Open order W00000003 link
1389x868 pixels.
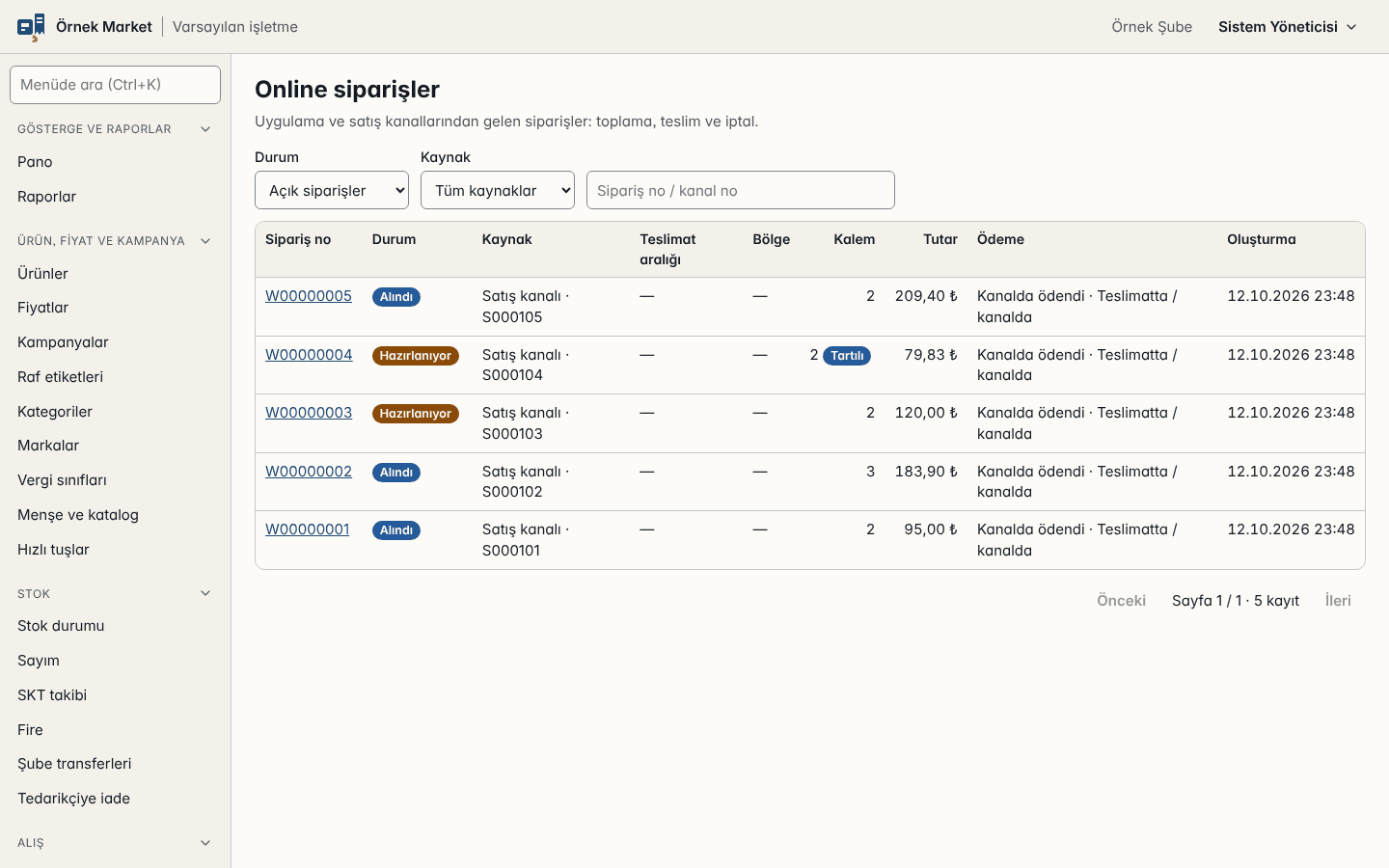[309, 413]
